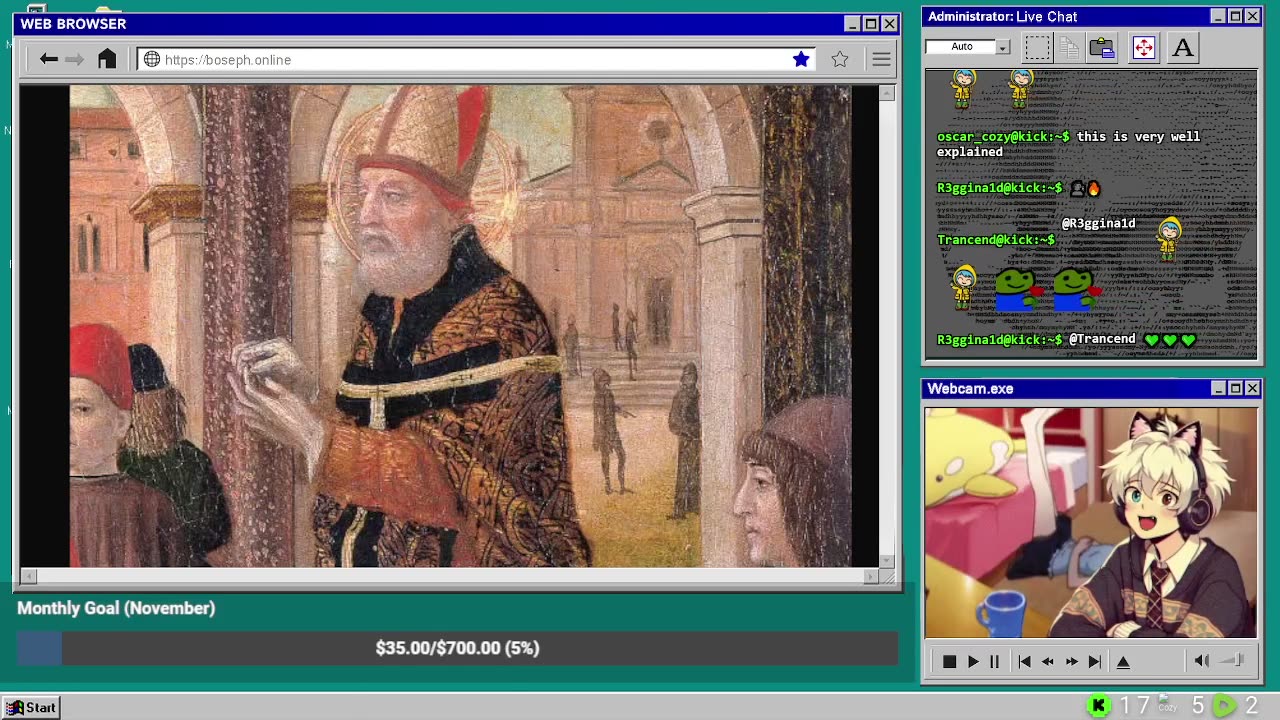Viewport: 1280px width, 720px height.
Task: Click the Cozy image icon in taskbar
Action: click(1167, 705)
